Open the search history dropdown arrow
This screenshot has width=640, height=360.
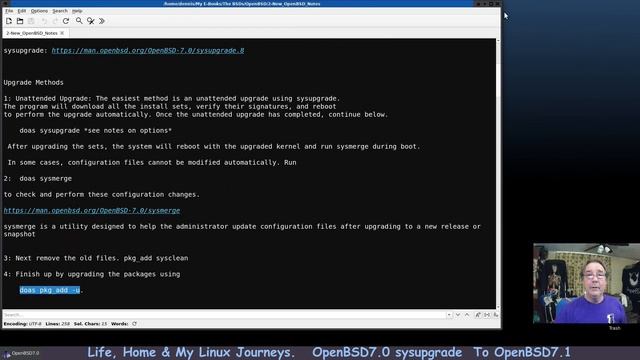pyautogui.click(x=449, y=315)
